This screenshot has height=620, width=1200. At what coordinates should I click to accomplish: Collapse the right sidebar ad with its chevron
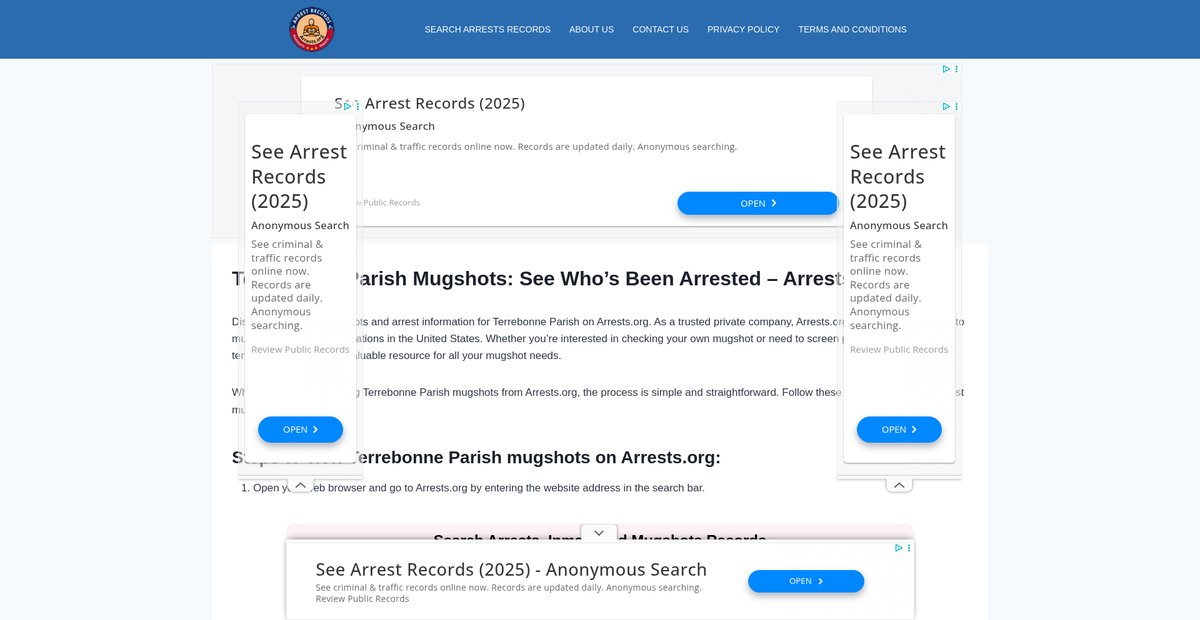click(x=899, y=485)
